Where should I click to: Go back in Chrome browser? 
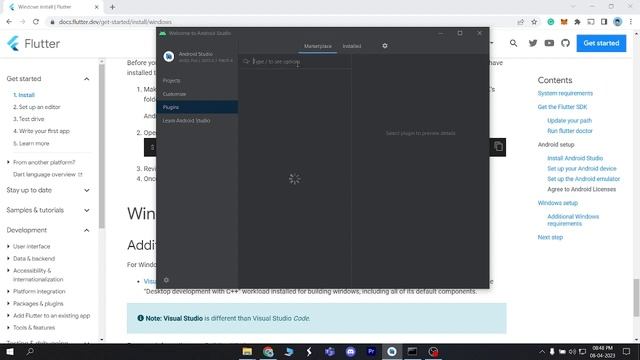9,22
